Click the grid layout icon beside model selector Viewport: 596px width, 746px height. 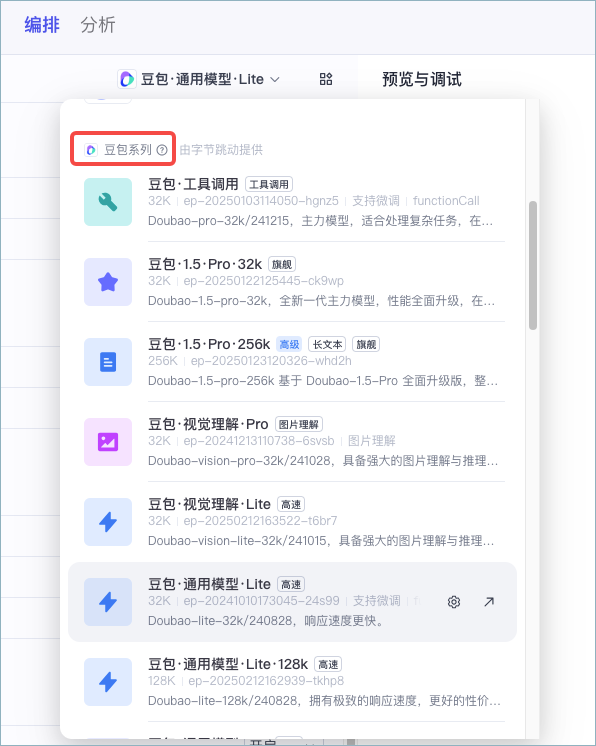[326, 79]
